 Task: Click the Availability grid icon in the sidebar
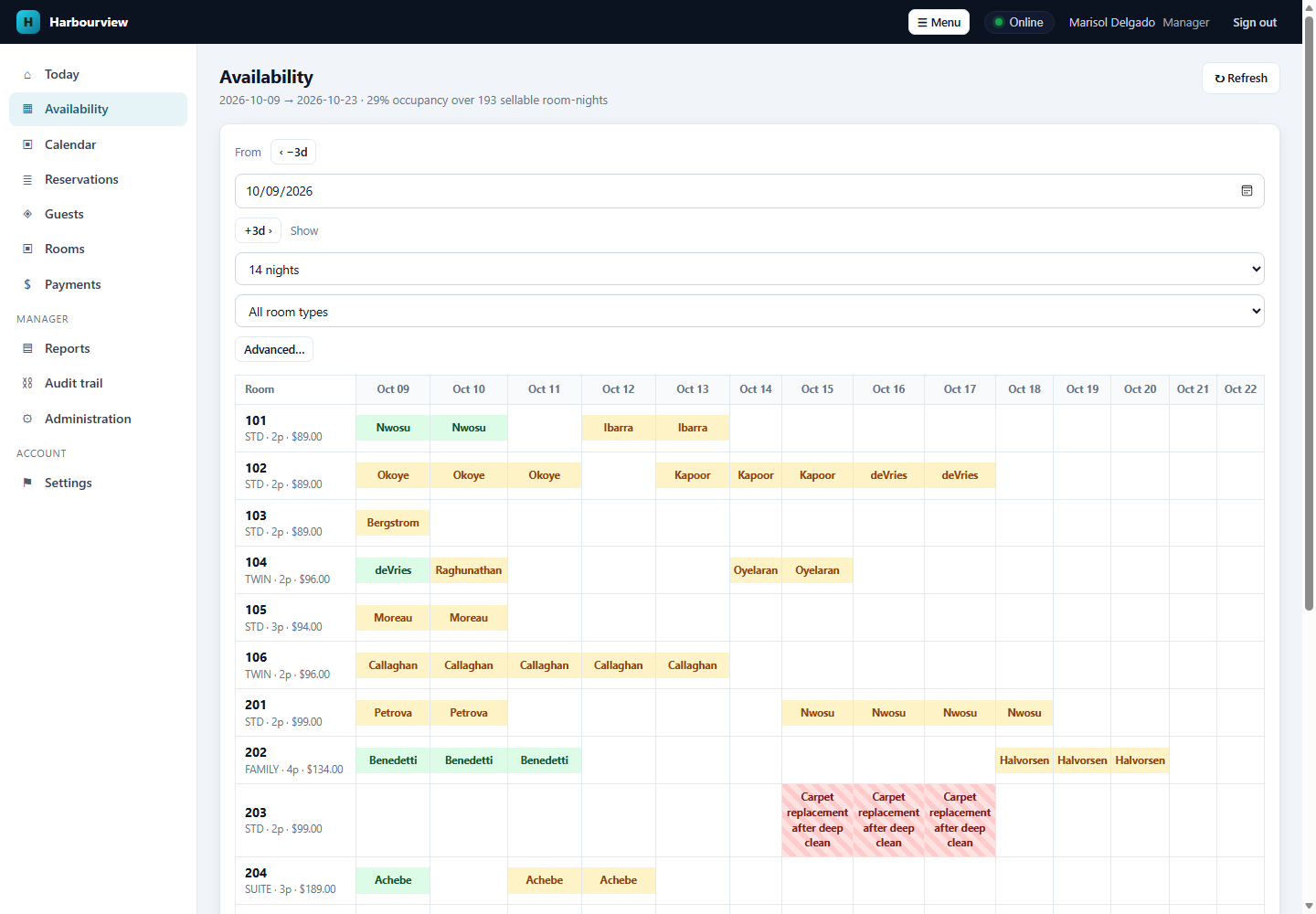point(27,109)
